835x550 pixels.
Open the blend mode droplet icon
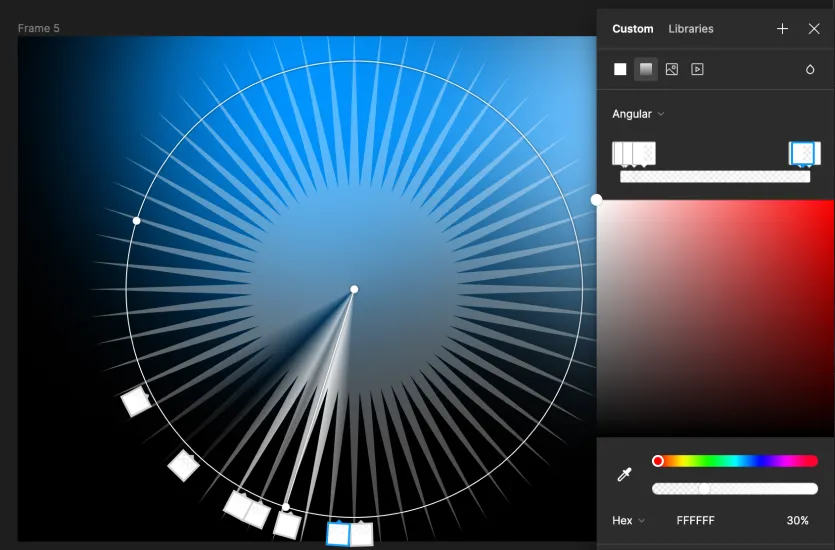[x=810, y=69]
